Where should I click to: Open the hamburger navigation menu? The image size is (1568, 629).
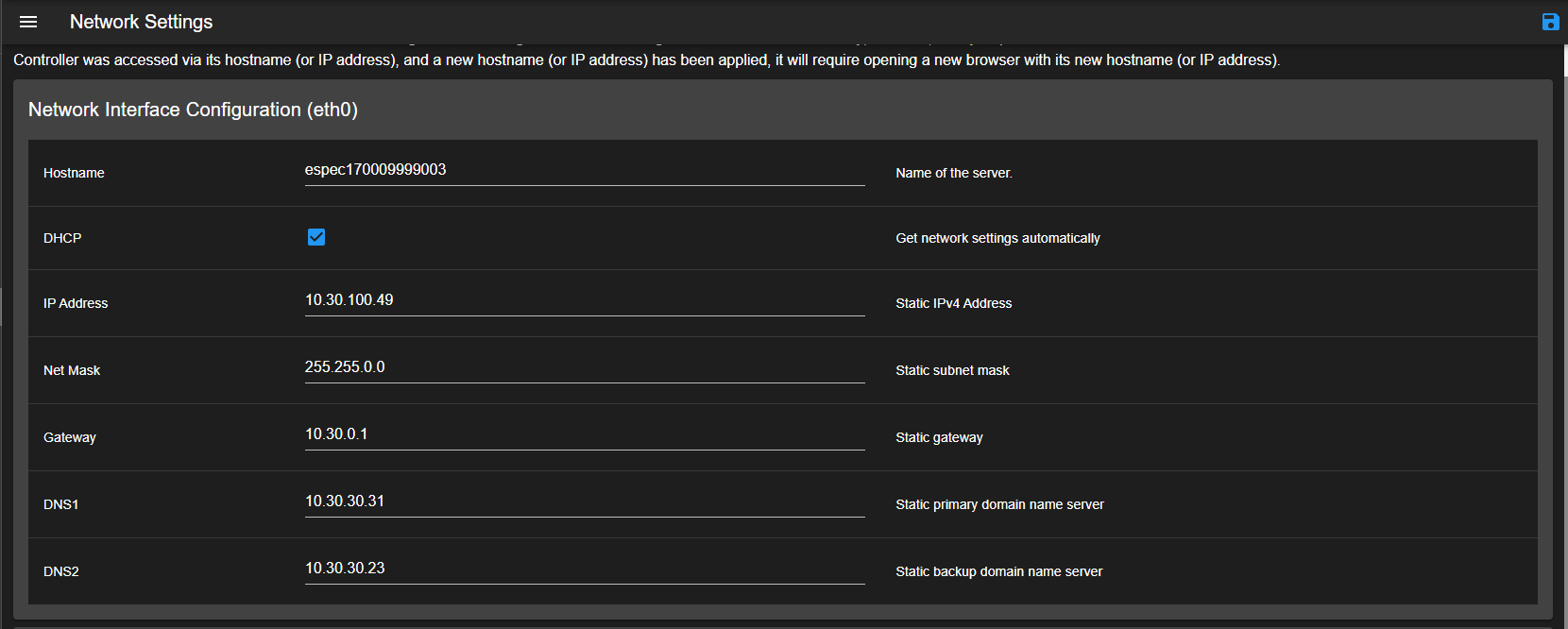[x=28, y=22]
